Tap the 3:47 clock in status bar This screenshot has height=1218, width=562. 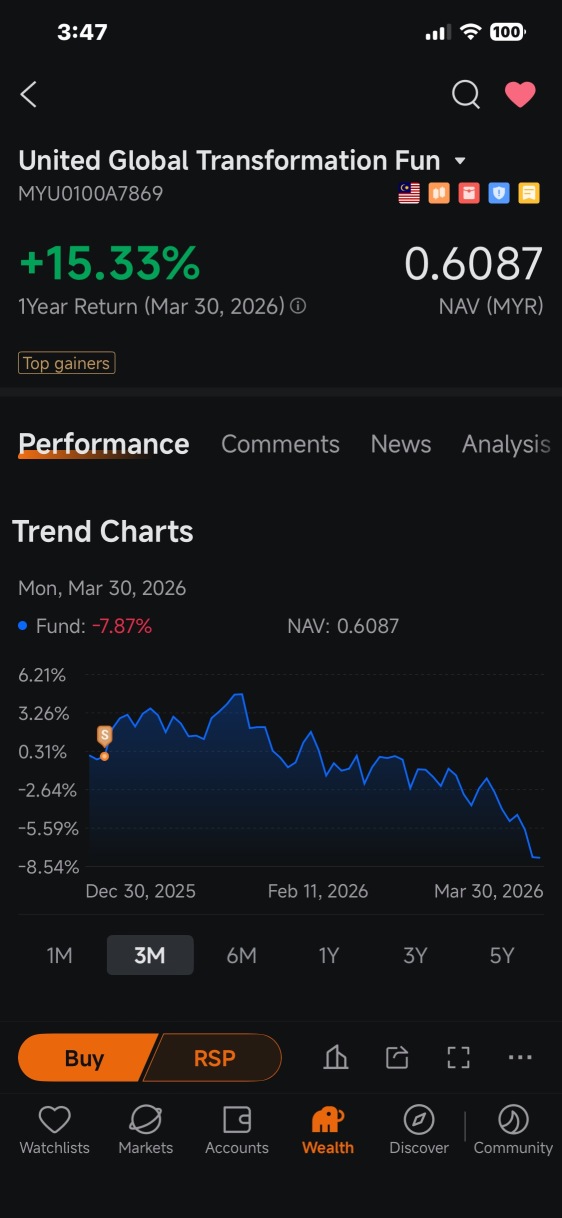(82, 32)
